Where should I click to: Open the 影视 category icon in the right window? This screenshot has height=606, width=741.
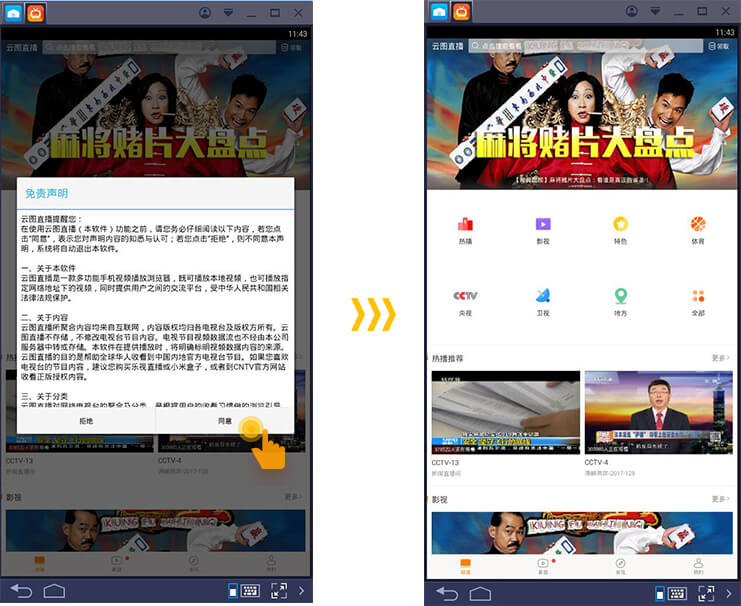click(543, 230)
